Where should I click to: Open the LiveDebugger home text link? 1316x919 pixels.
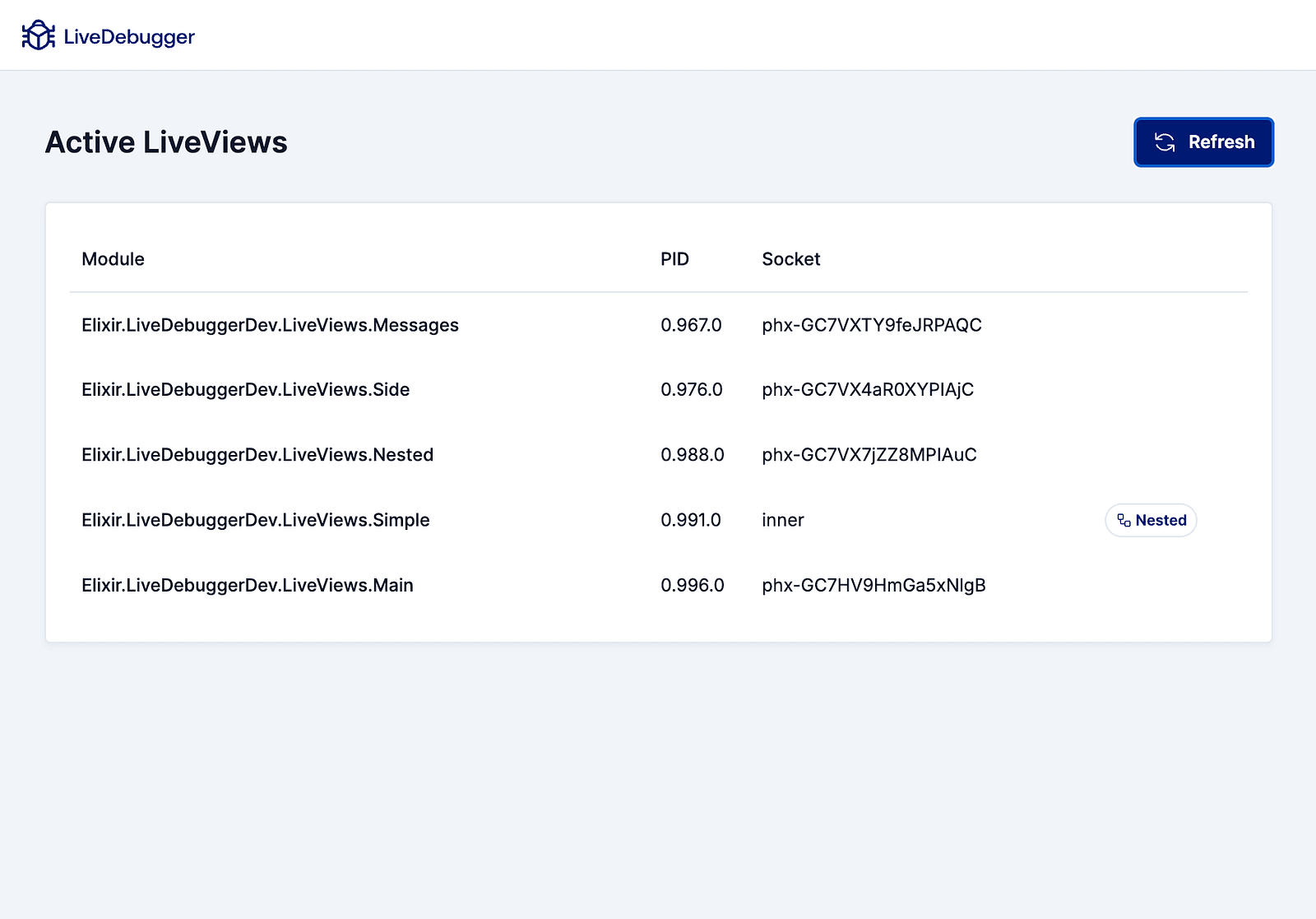click(x=129, y=37)
